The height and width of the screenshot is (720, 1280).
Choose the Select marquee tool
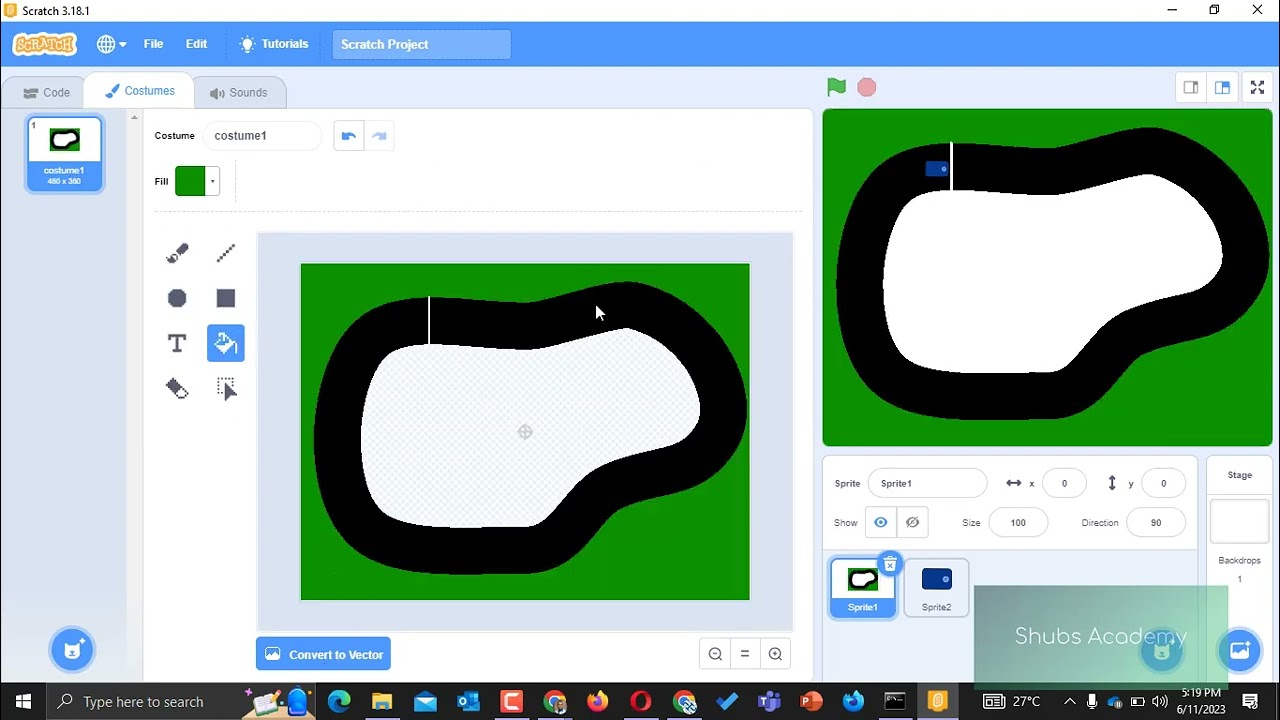pyautogui.click(x=226, y=388)
